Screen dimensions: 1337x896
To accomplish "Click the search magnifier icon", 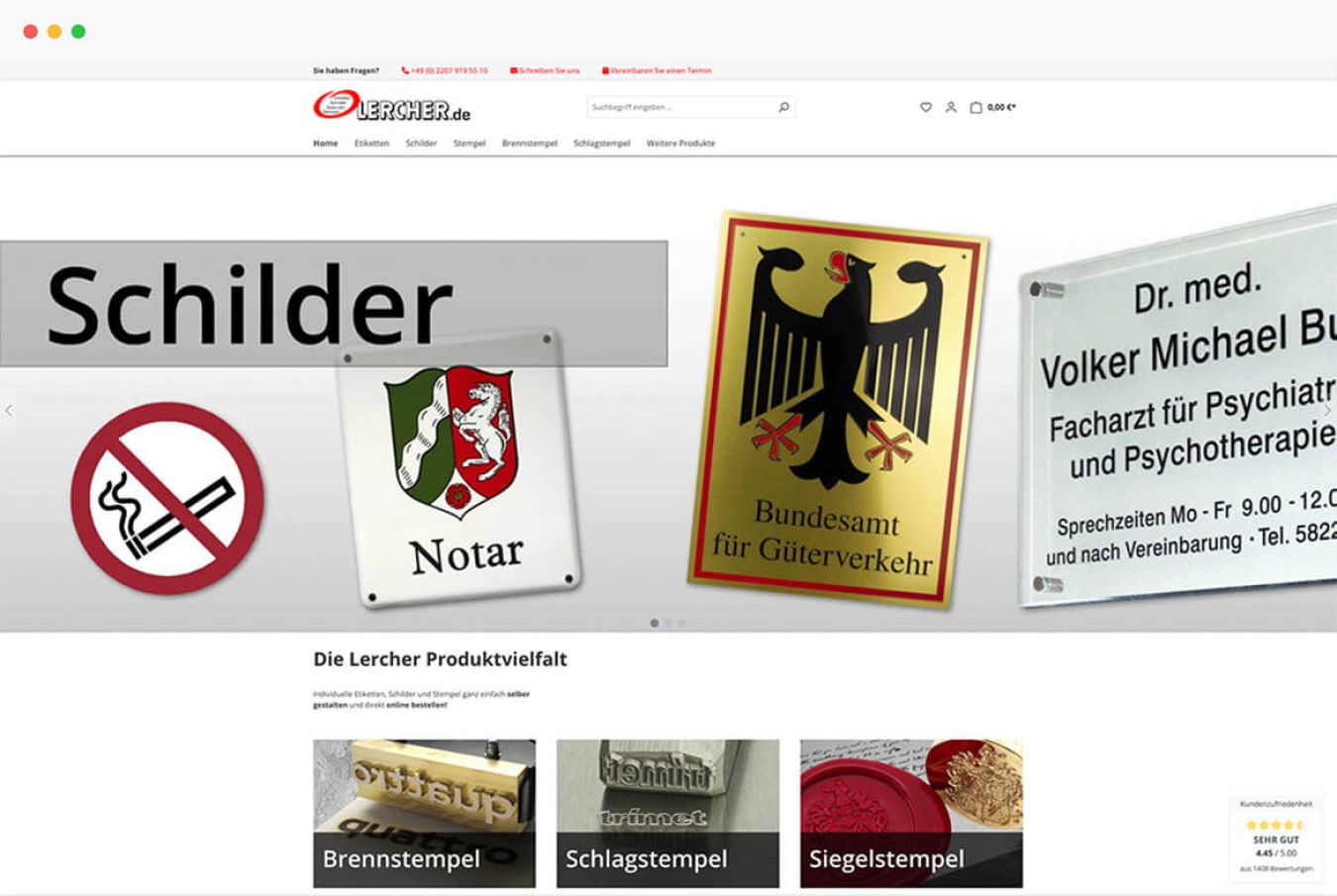I will click(783, 107).
